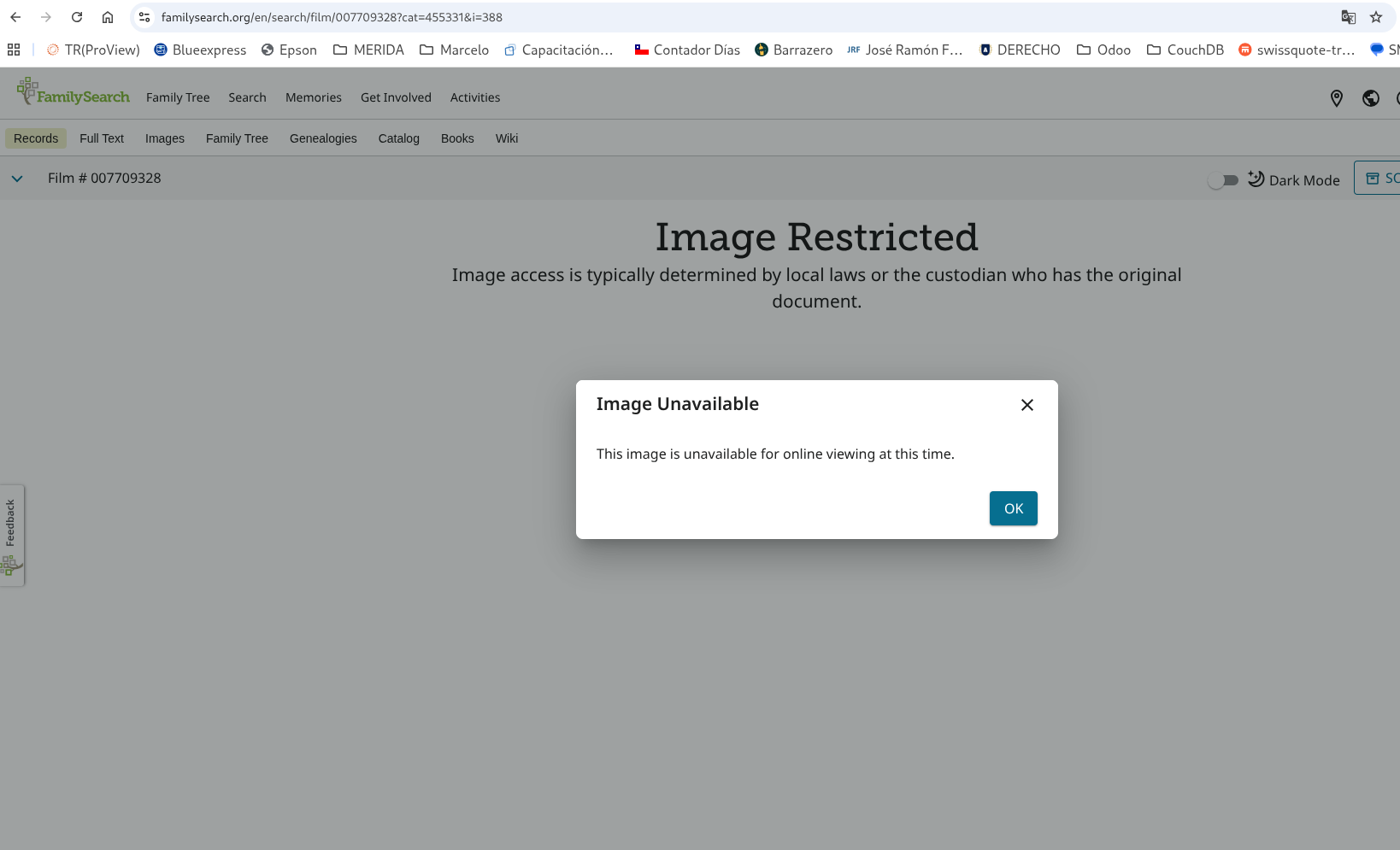Open the globe language icon
This screenshot has height=850, width=1400.
1371,98
